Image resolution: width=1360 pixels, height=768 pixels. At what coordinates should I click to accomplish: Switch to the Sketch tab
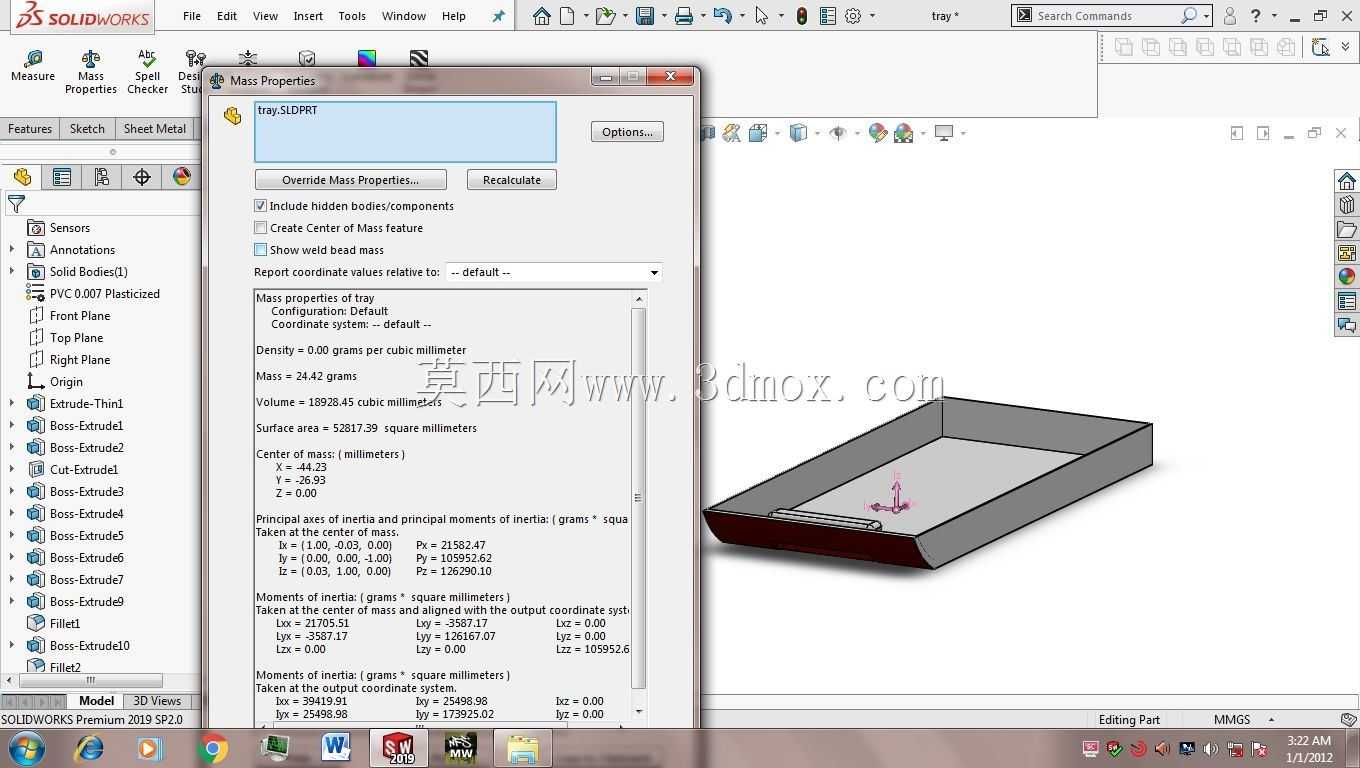[87, 129]
